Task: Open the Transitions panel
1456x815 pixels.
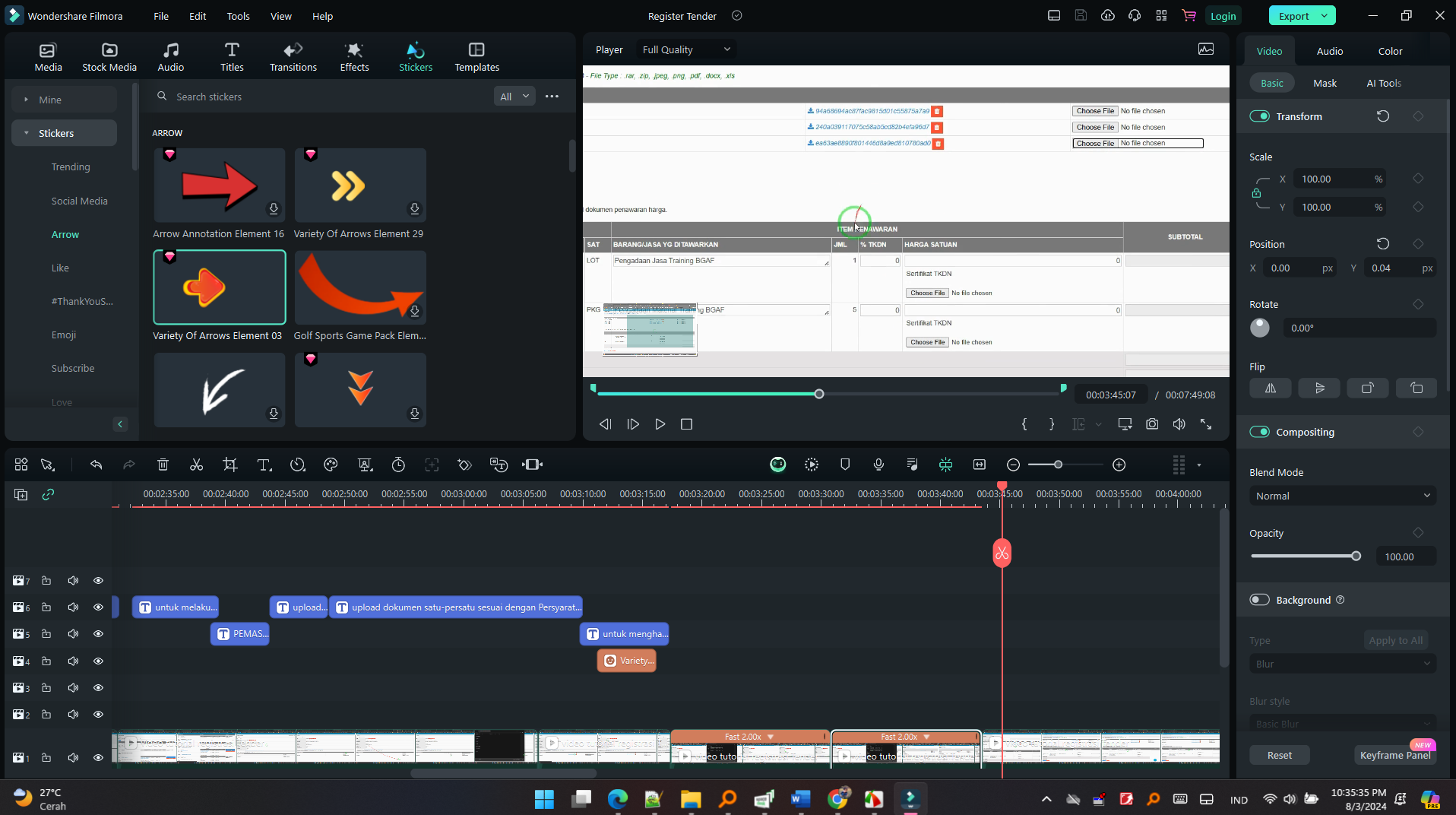Action: click(293, 57)
